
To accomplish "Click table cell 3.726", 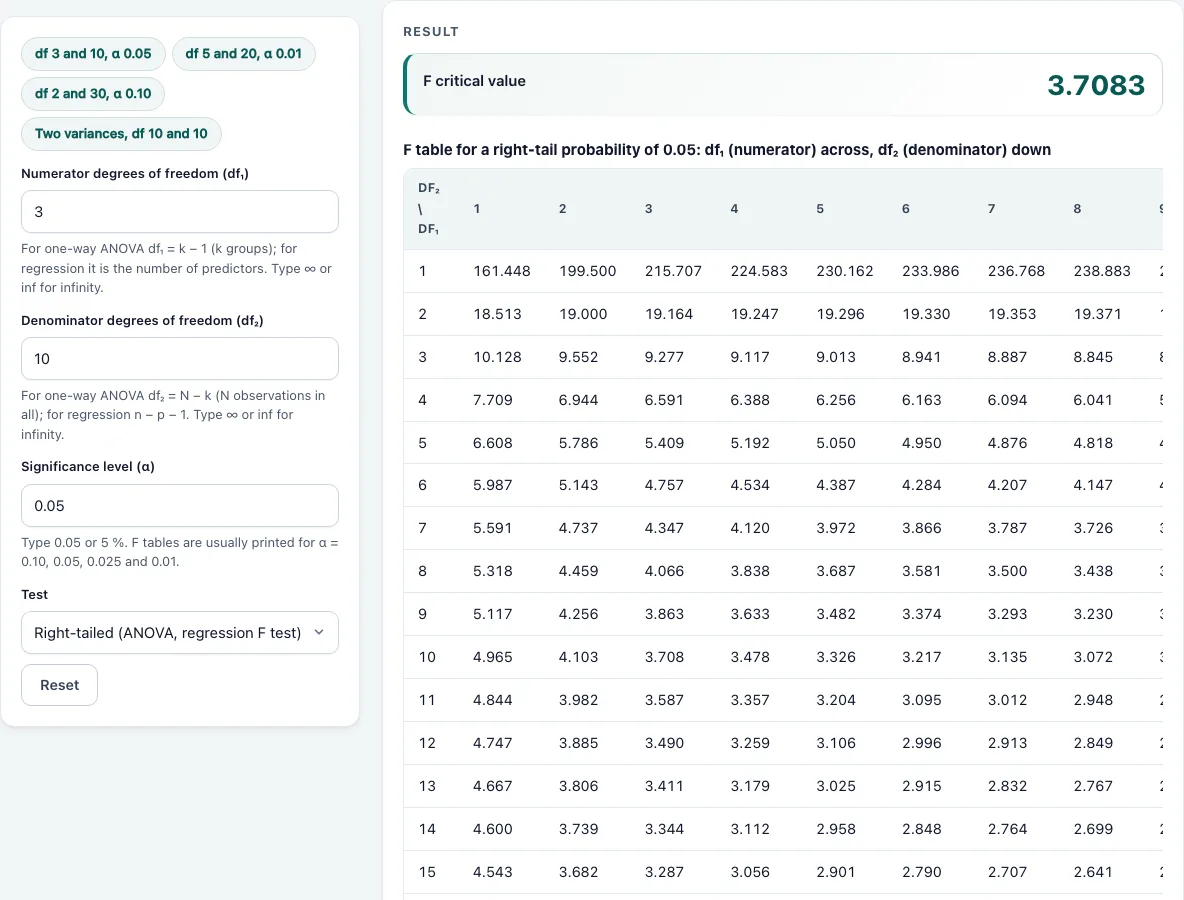I will 1093,528.
